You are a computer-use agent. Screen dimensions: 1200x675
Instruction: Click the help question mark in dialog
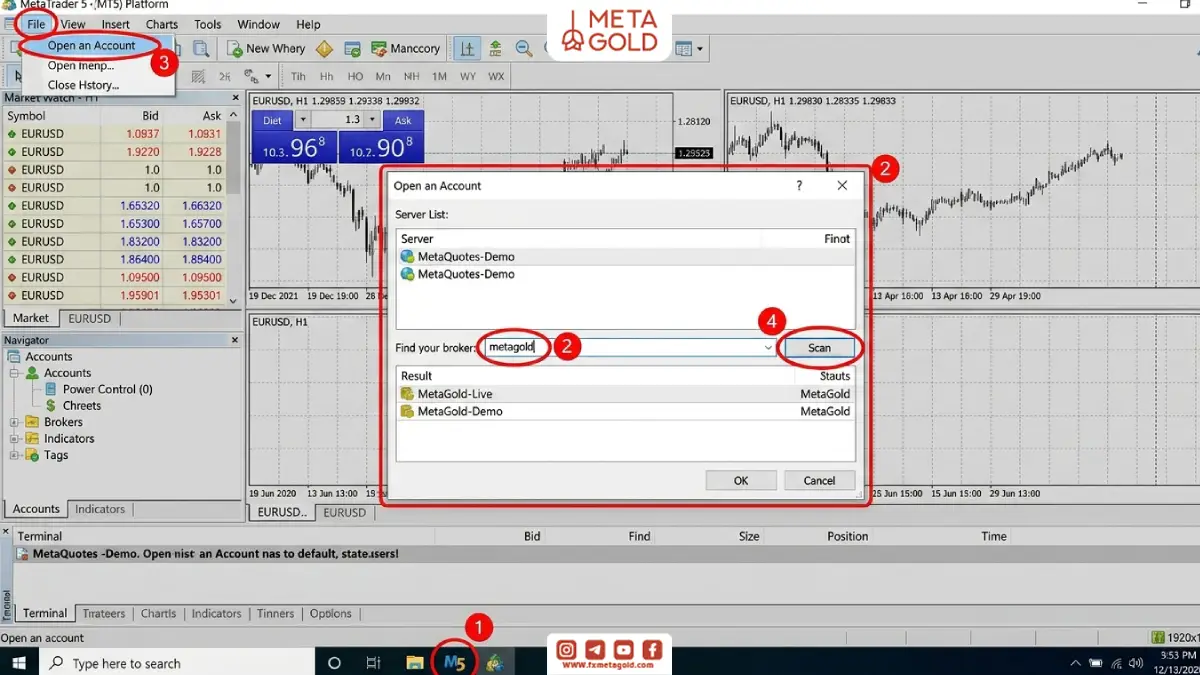799,186
